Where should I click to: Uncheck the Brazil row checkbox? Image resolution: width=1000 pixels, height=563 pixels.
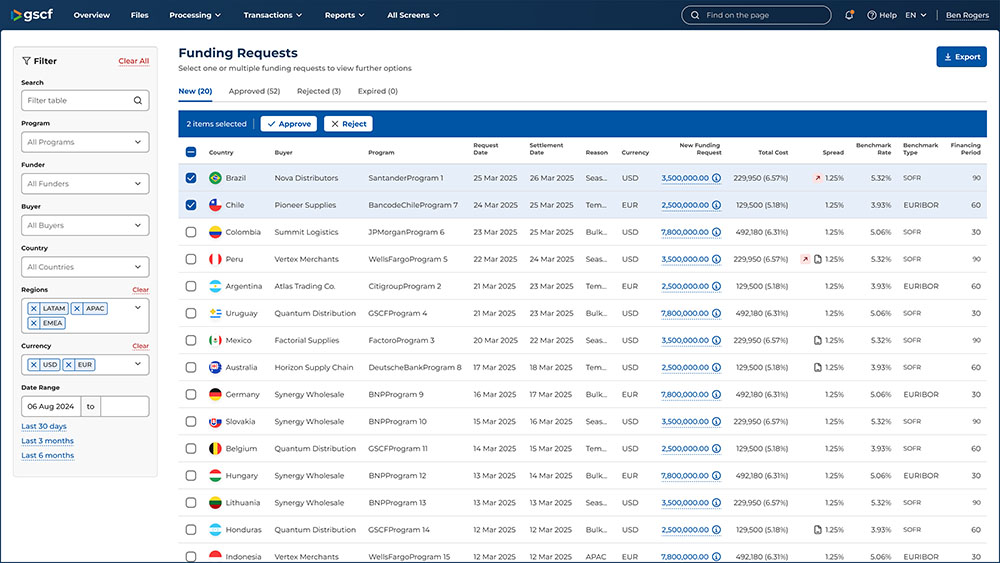[x=191, y=178]
